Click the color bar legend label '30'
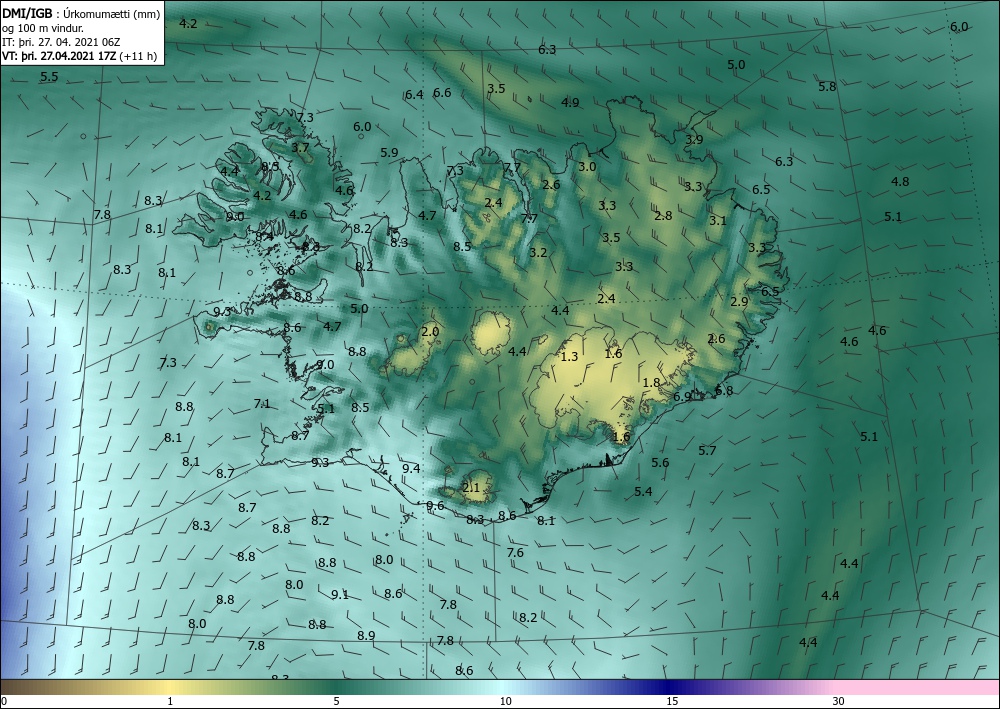This screenshot has height=709, width=1000. pyautogui.click(x=839, y=702)
